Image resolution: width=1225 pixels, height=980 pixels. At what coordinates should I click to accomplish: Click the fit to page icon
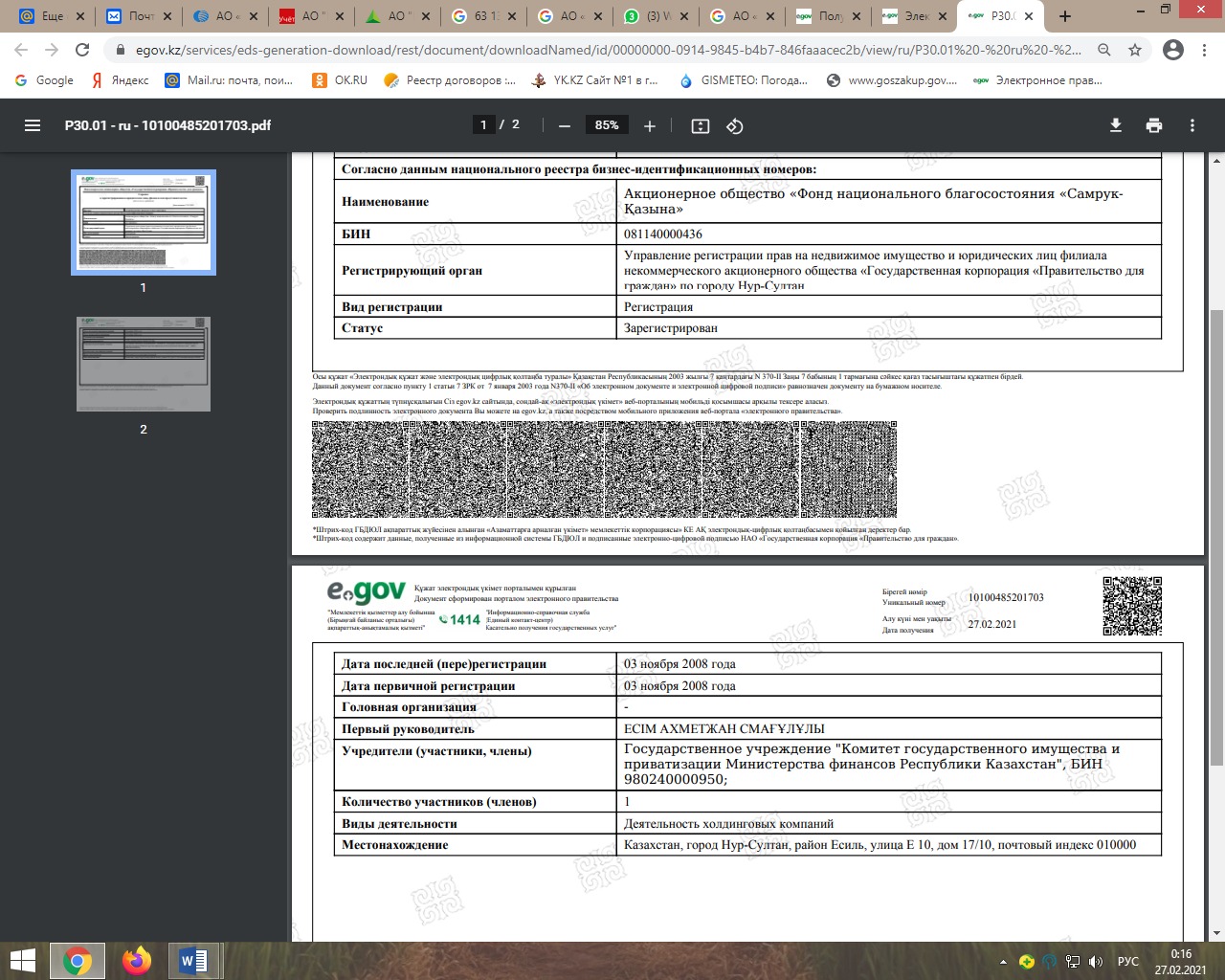point(701,125)
